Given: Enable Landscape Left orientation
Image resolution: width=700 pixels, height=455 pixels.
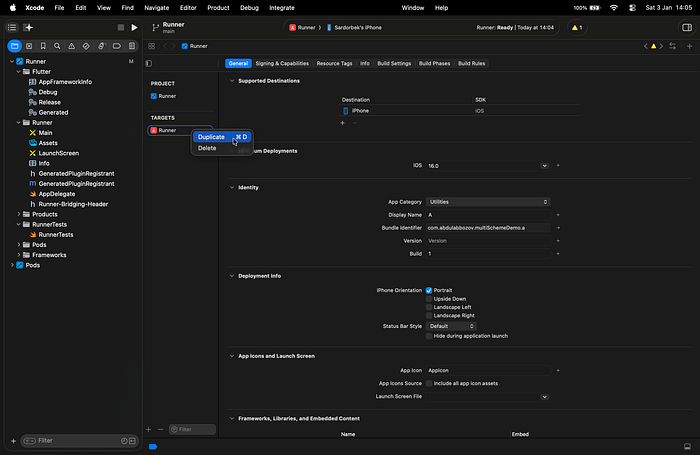Looking at the screenshot, I should tap(429, 307).
